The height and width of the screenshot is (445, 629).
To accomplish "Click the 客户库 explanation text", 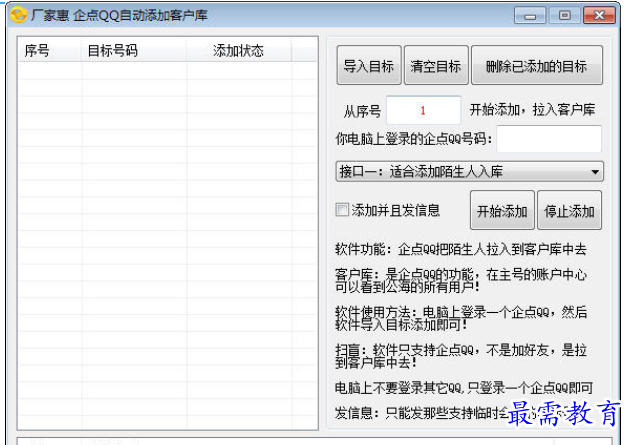I will [x=461, y=281].
